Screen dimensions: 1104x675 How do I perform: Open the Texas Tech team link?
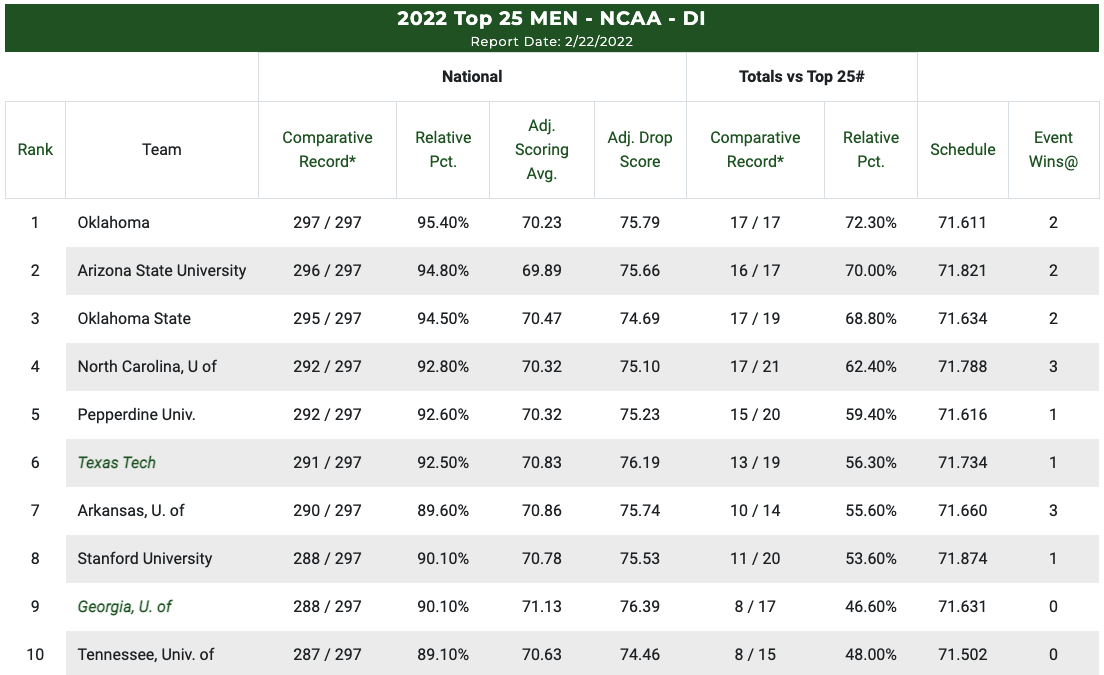pyautogui.click(x=117, y=462)
